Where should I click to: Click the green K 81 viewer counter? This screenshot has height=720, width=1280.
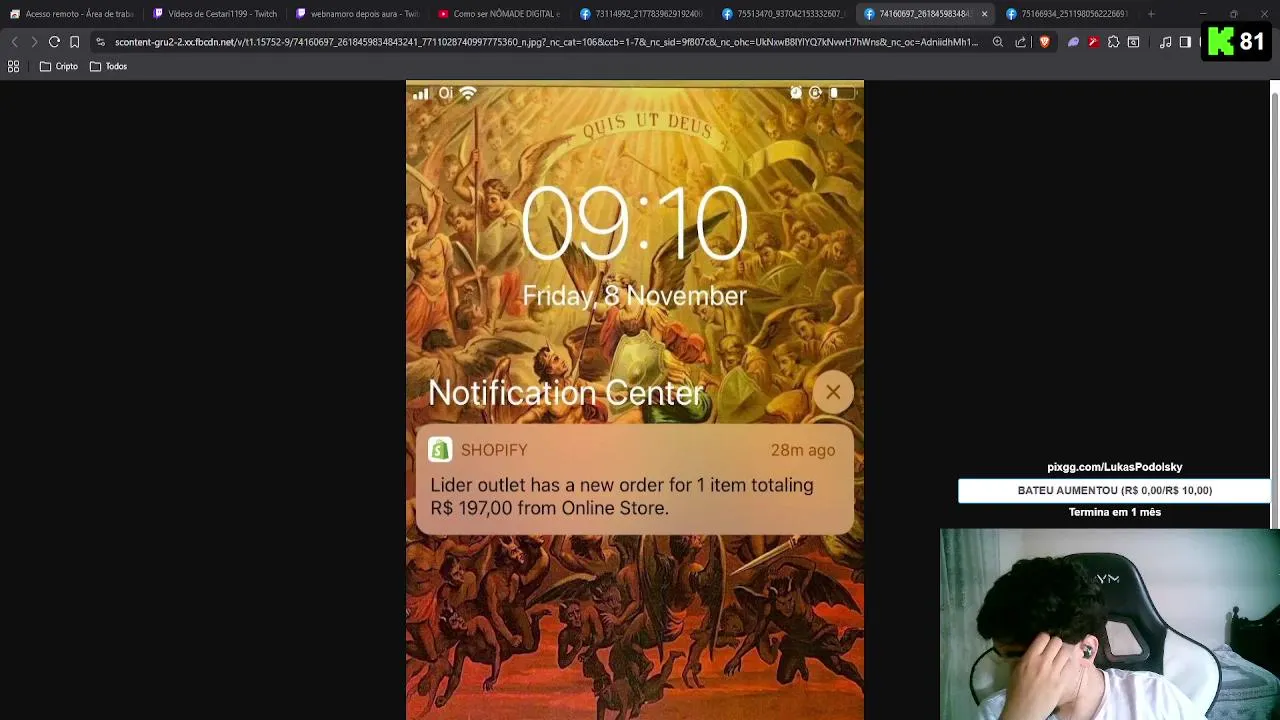click(x=1236, y=42)
